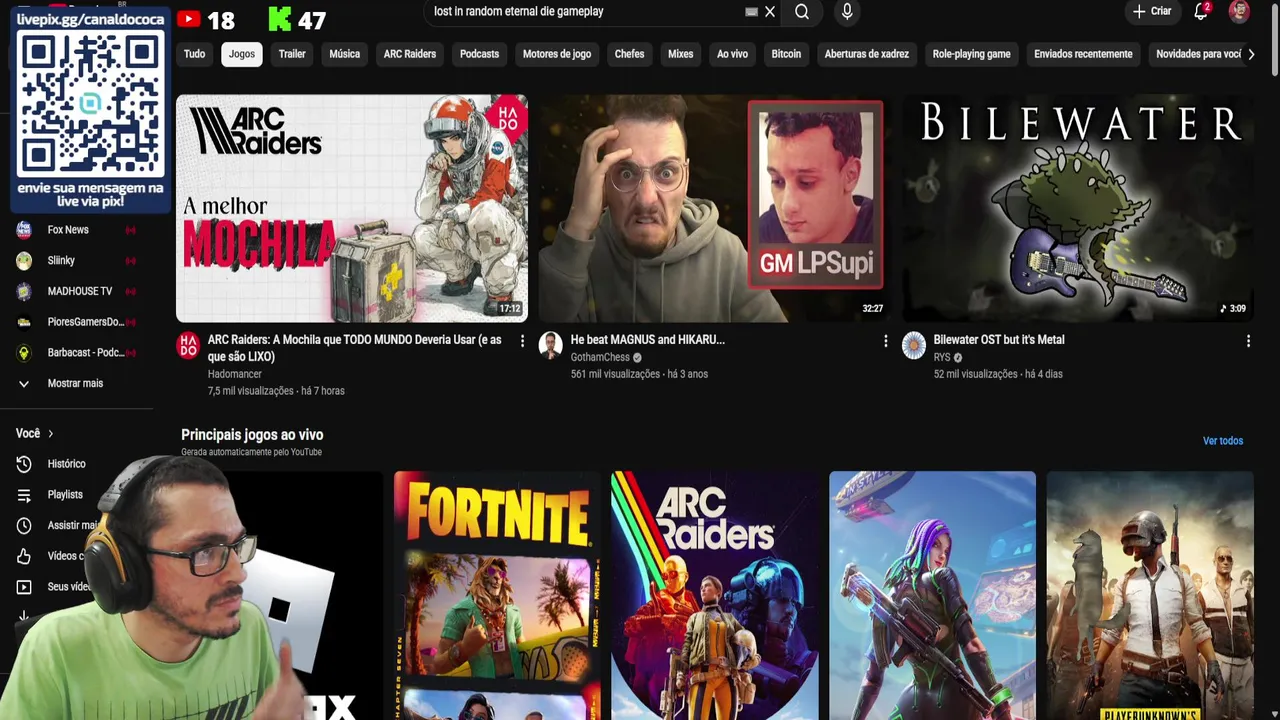
Task: Click Ver todos link for live games
Action: click(x=1222, y=441)
